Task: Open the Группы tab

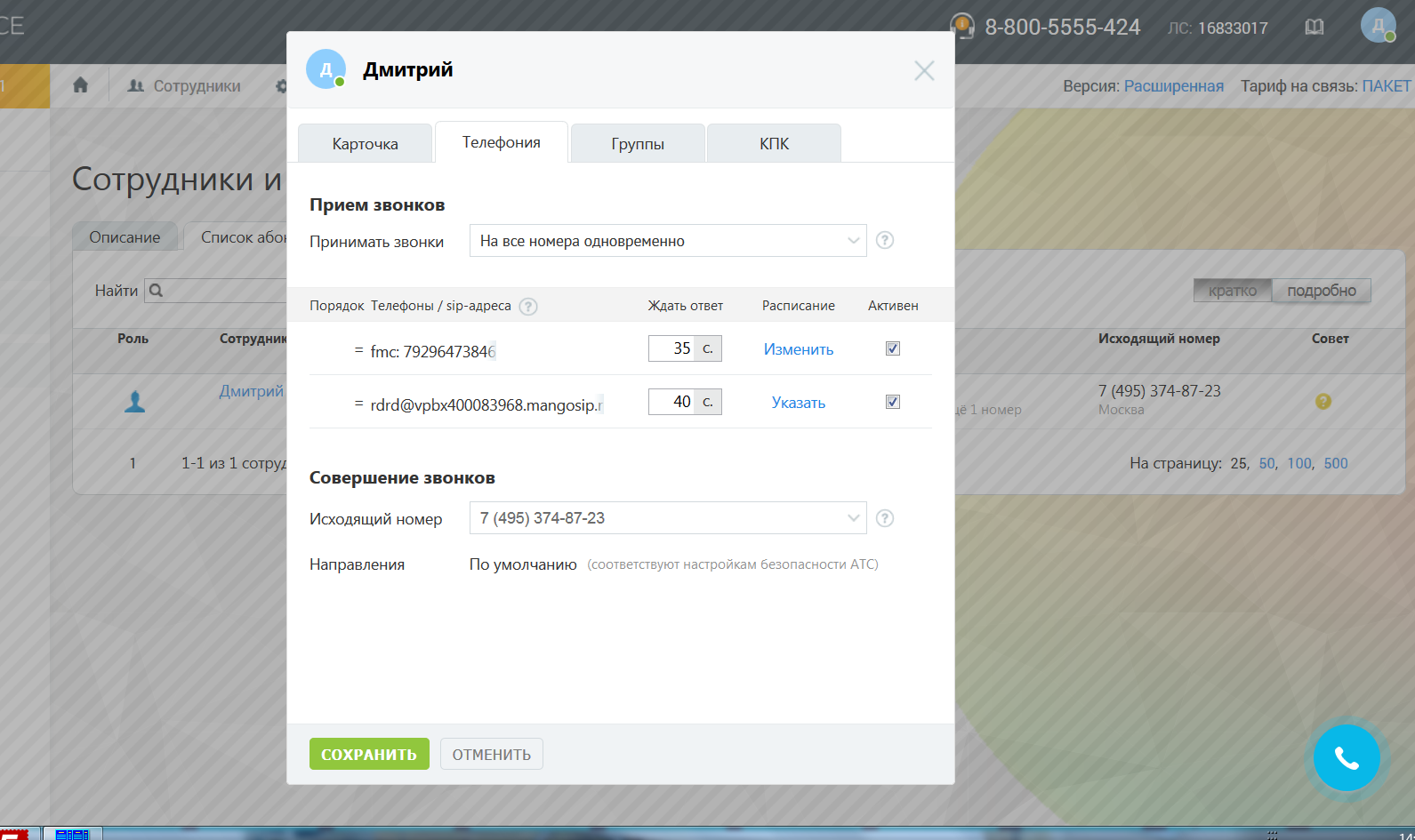Action: click(x=638, y=144)
